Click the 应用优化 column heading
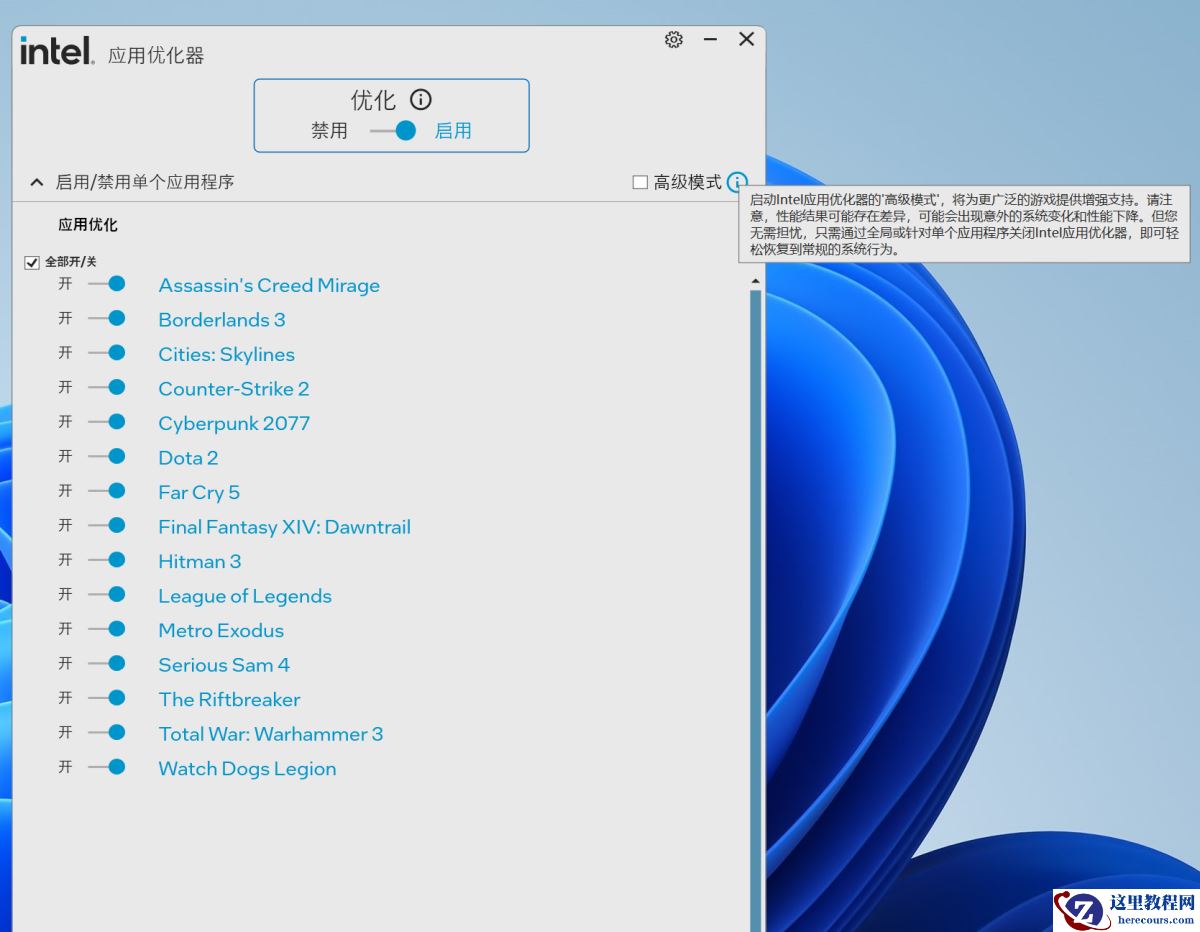Screen dimensions: 1200x932 [88, 225]
